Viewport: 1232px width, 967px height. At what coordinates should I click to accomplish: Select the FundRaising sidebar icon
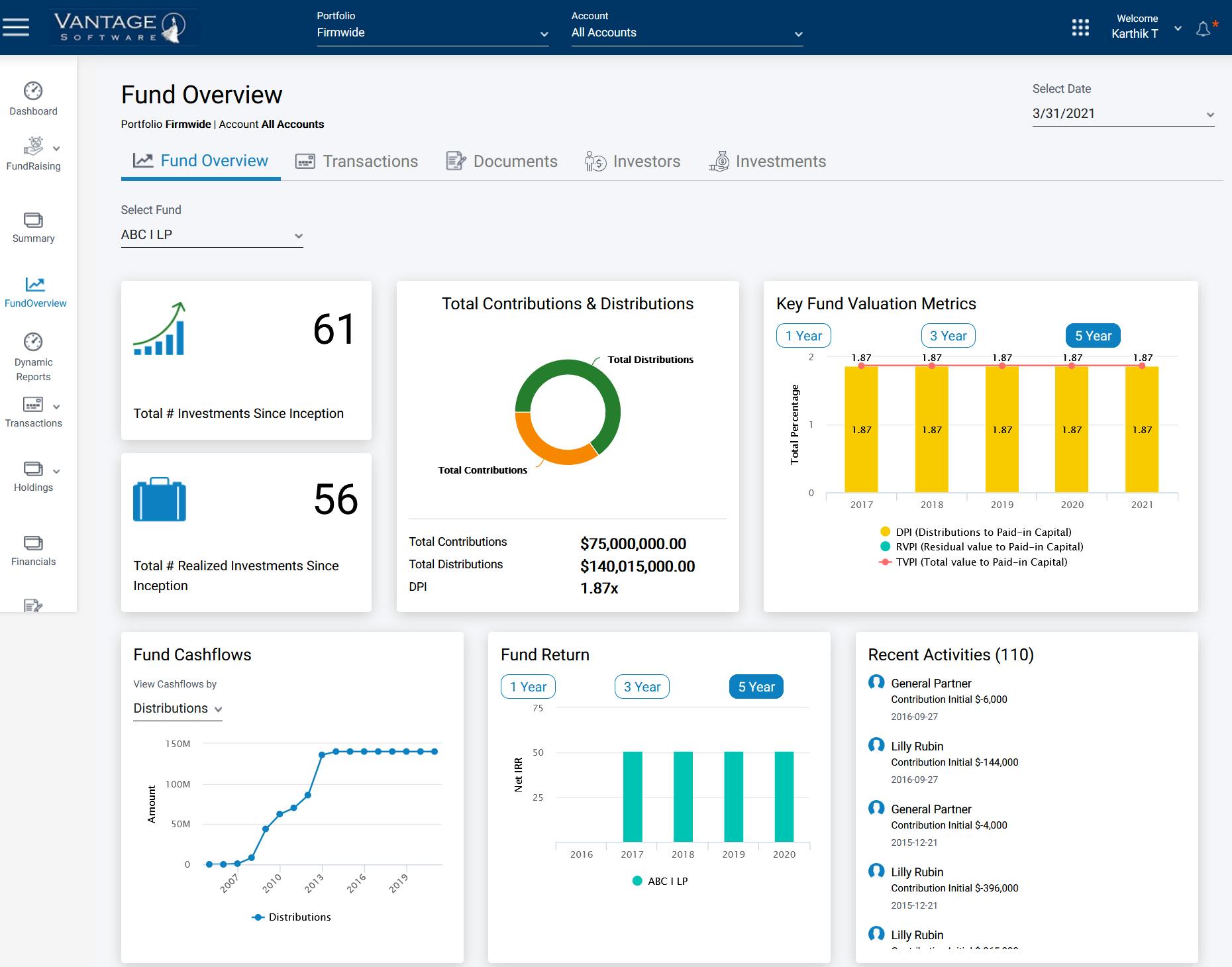[x=33, y=152]
